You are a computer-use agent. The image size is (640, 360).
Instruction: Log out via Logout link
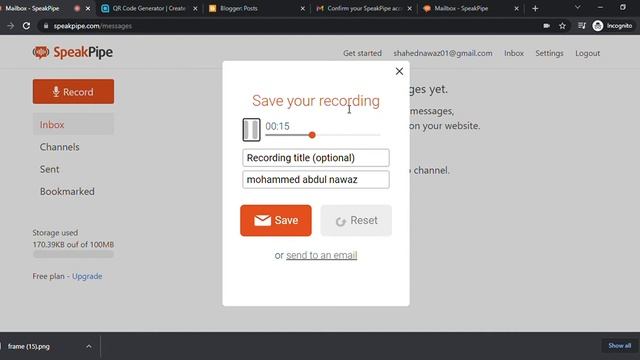[x=588, y=53]
